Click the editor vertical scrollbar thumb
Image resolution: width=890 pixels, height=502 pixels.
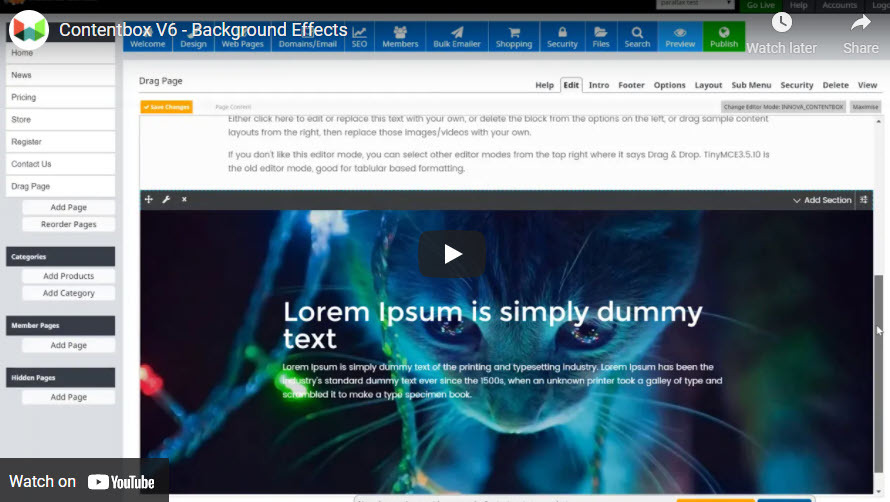pyautogui.click(x=879, y=373)
